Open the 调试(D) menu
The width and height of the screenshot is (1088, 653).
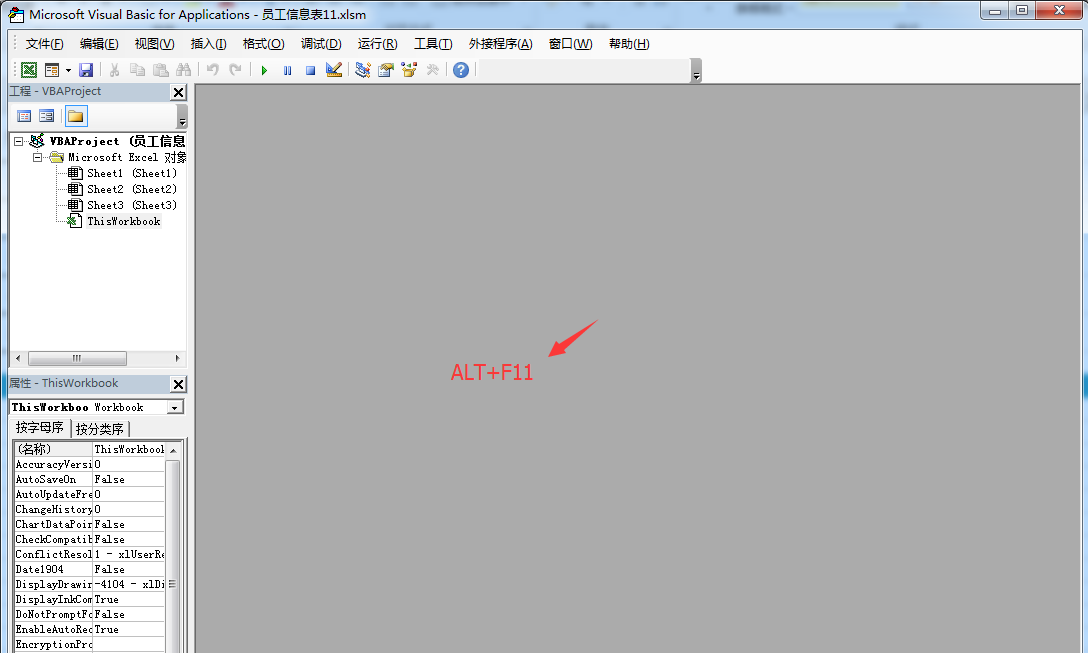[321, 44]
